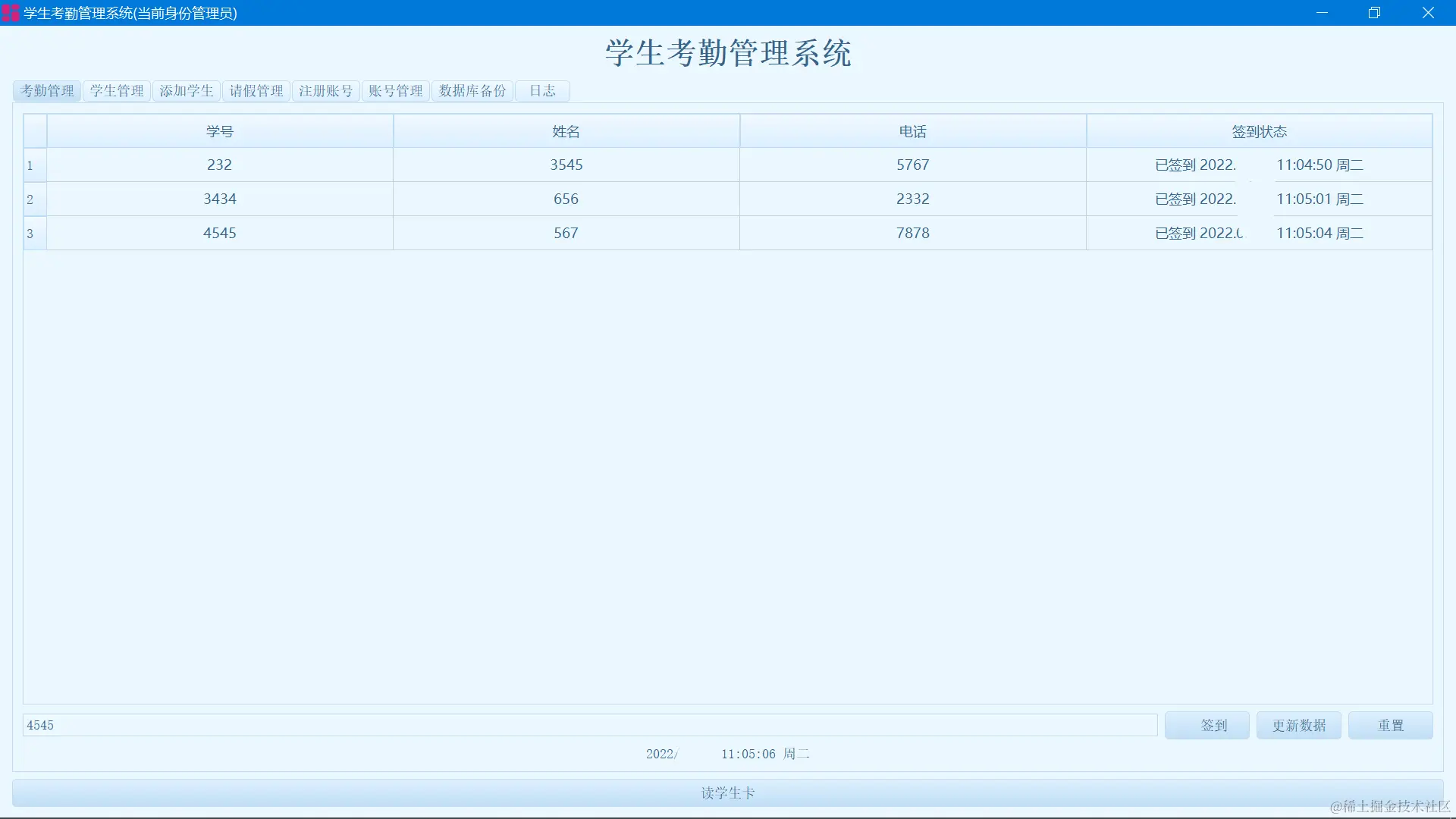Click the 姓名 column header
The width and height of the screenshot is (1456, 819).
point(566,131)
